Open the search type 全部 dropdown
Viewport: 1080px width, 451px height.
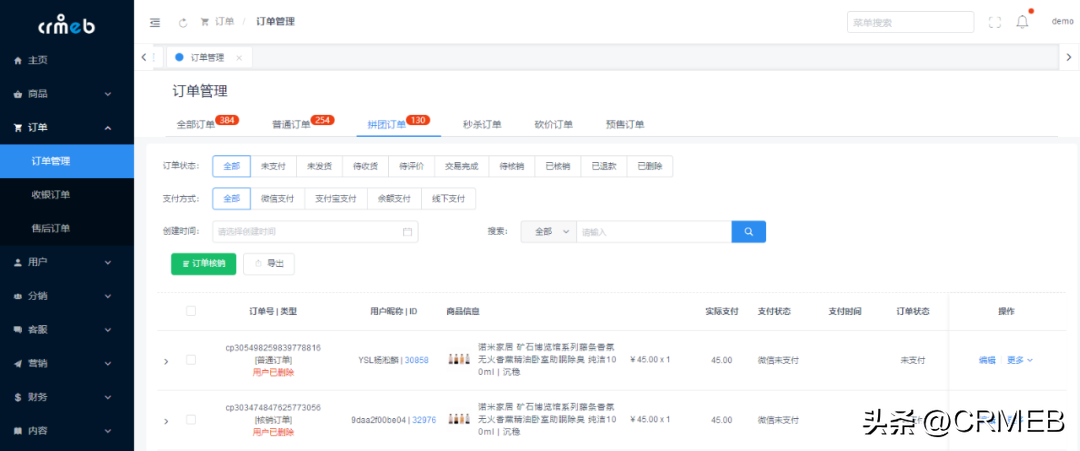[x=549, y=232]
